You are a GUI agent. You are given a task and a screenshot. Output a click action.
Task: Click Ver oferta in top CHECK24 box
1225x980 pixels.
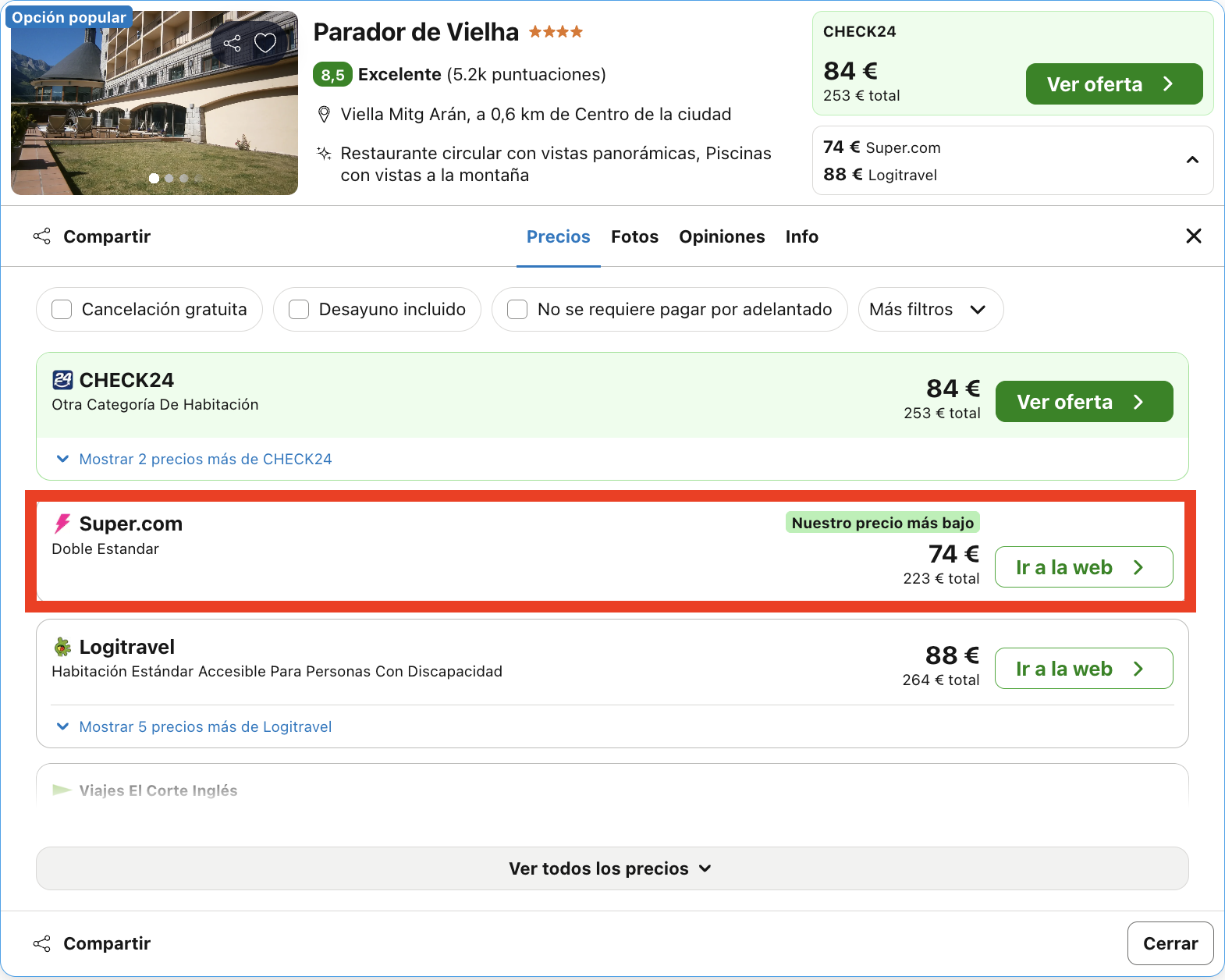click(x=1114, y=83)
